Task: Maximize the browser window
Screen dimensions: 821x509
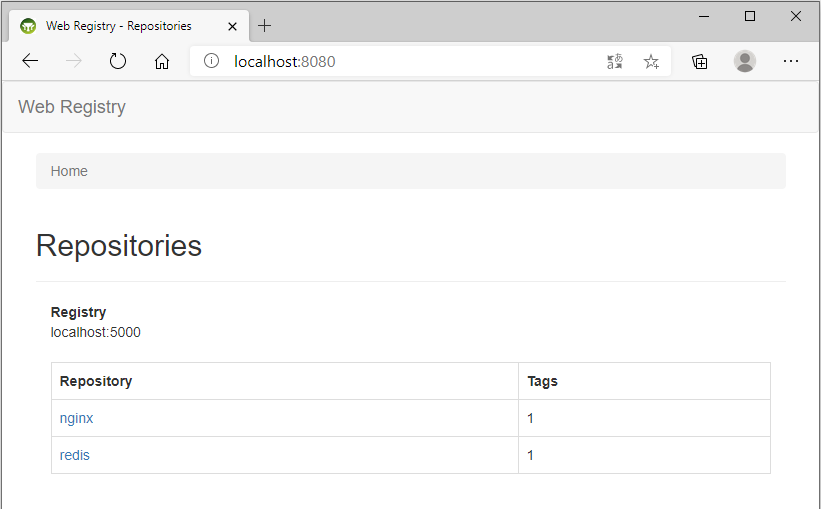Action: pos(750,16)
